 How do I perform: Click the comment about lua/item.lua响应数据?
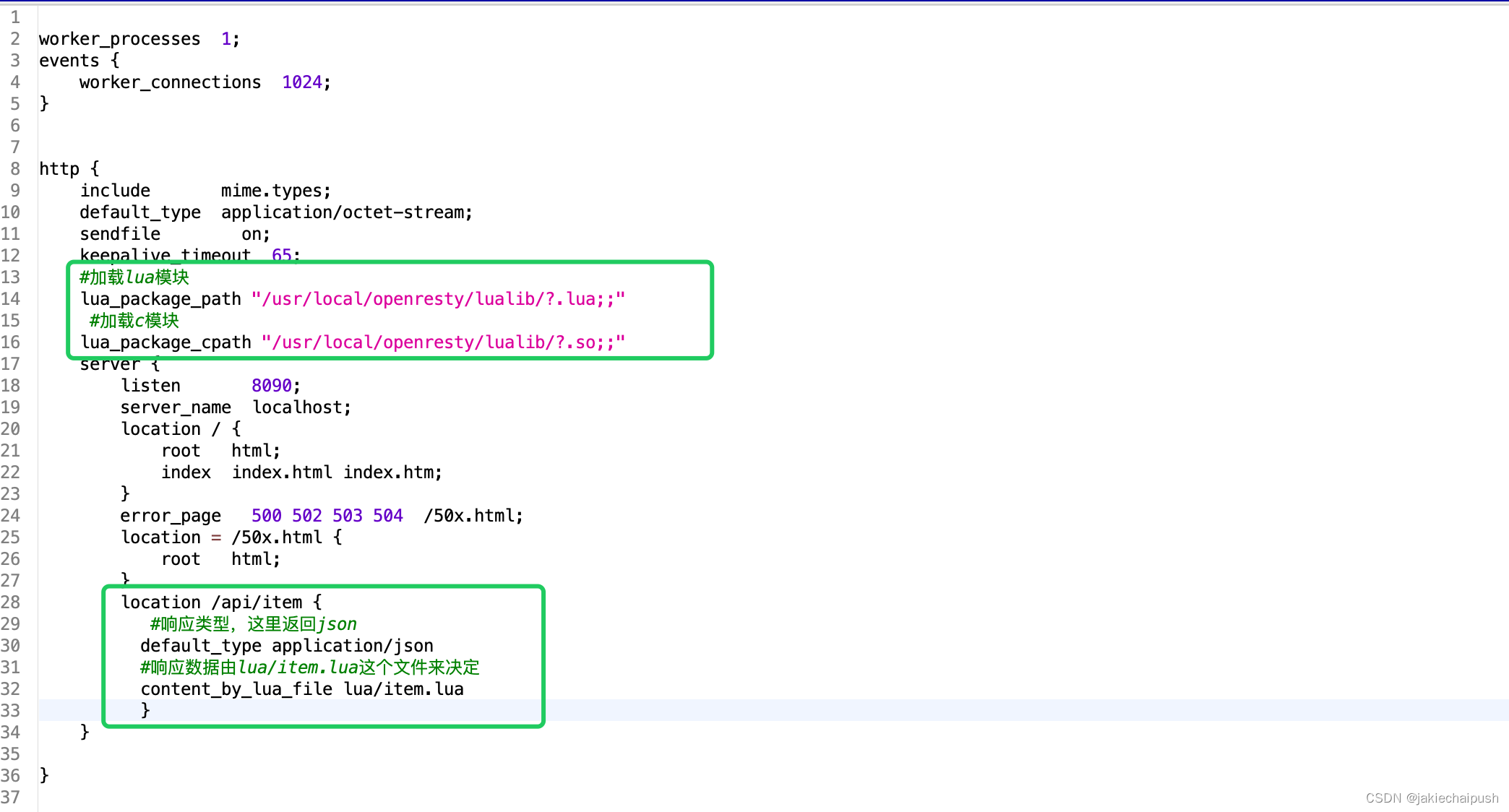tap(310, 668)
